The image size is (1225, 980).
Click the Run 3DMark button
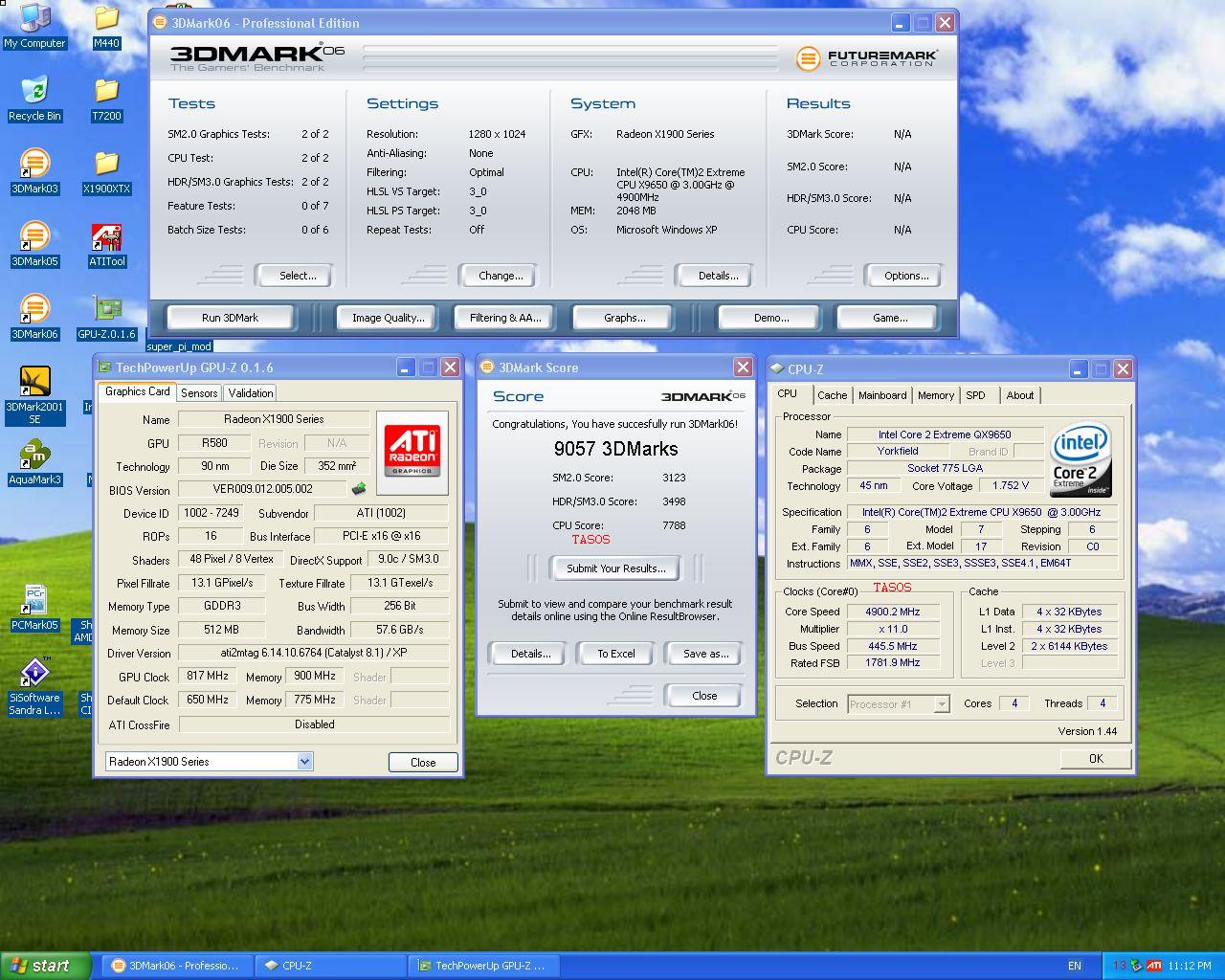(230, 318)
